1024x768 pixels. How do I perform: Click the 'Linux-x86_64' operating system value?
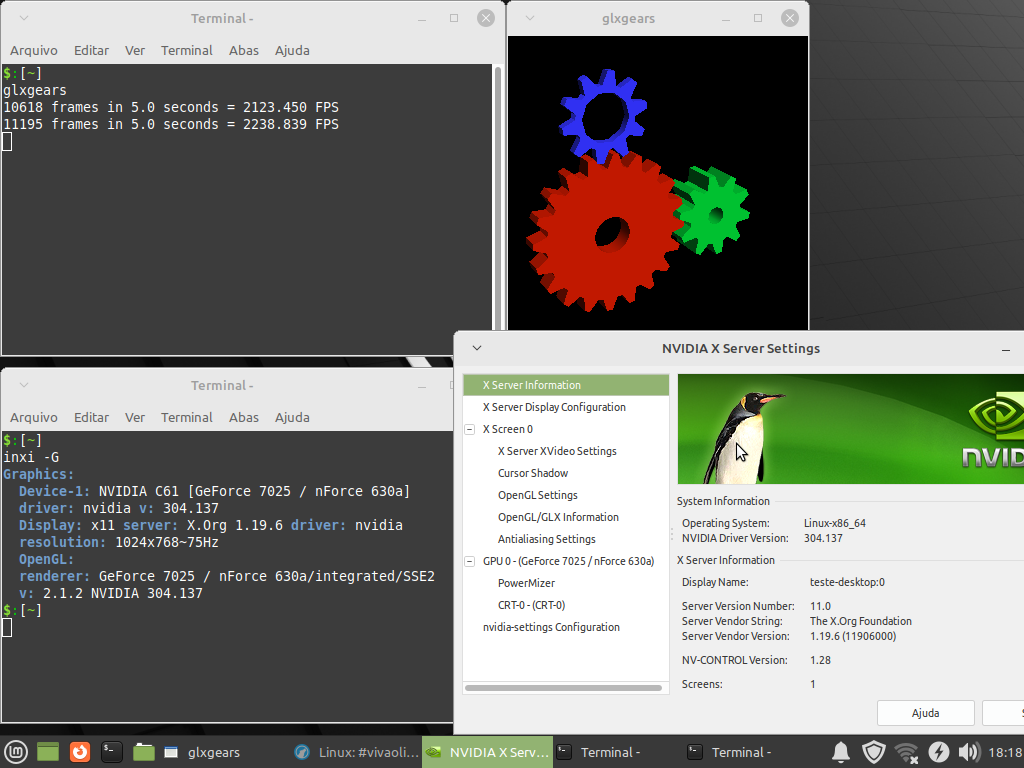(835, 523)
